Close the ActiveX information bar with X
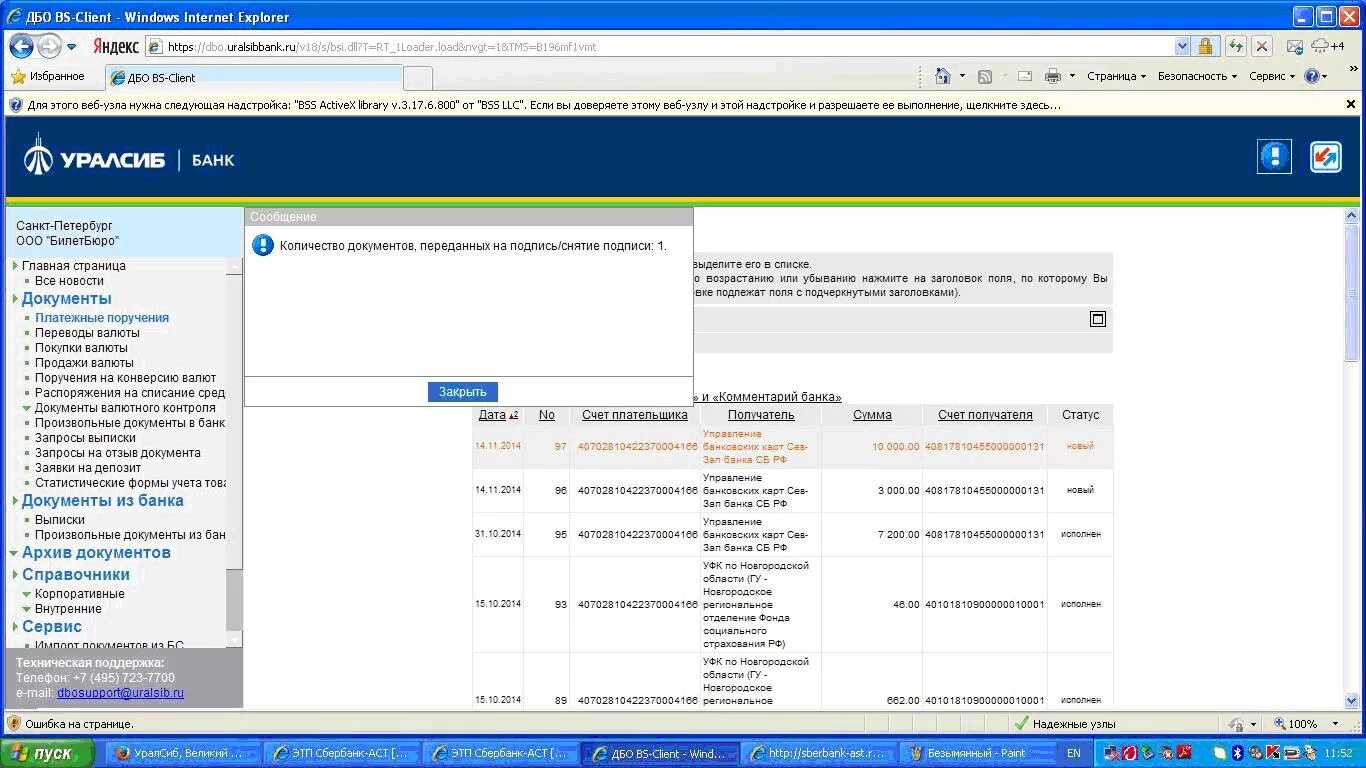 (1351, 104)
